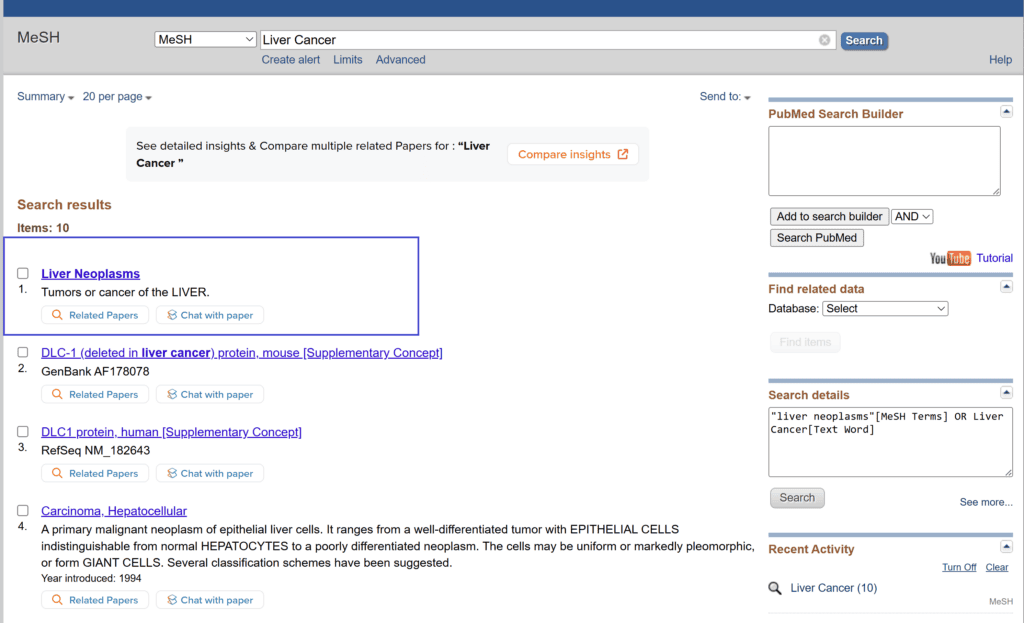Open the 20 per page menu

tap(117, 97)
